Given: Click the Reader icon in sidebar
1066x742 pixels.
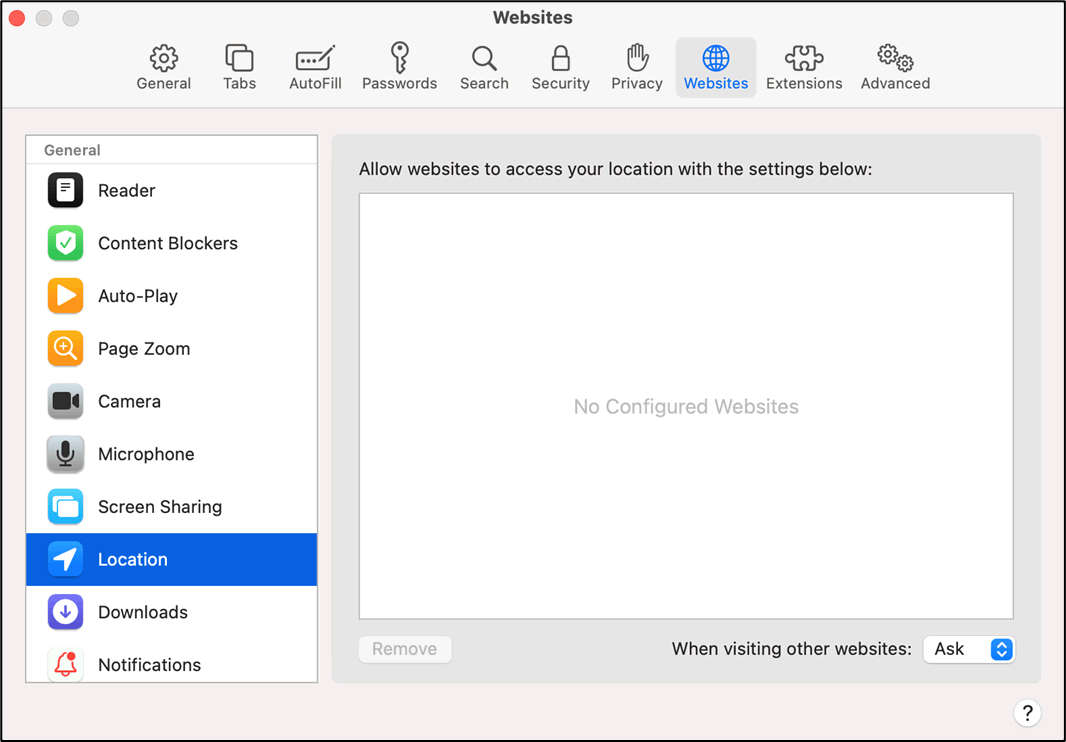Looking at the screenshot, I should [65, 190].
